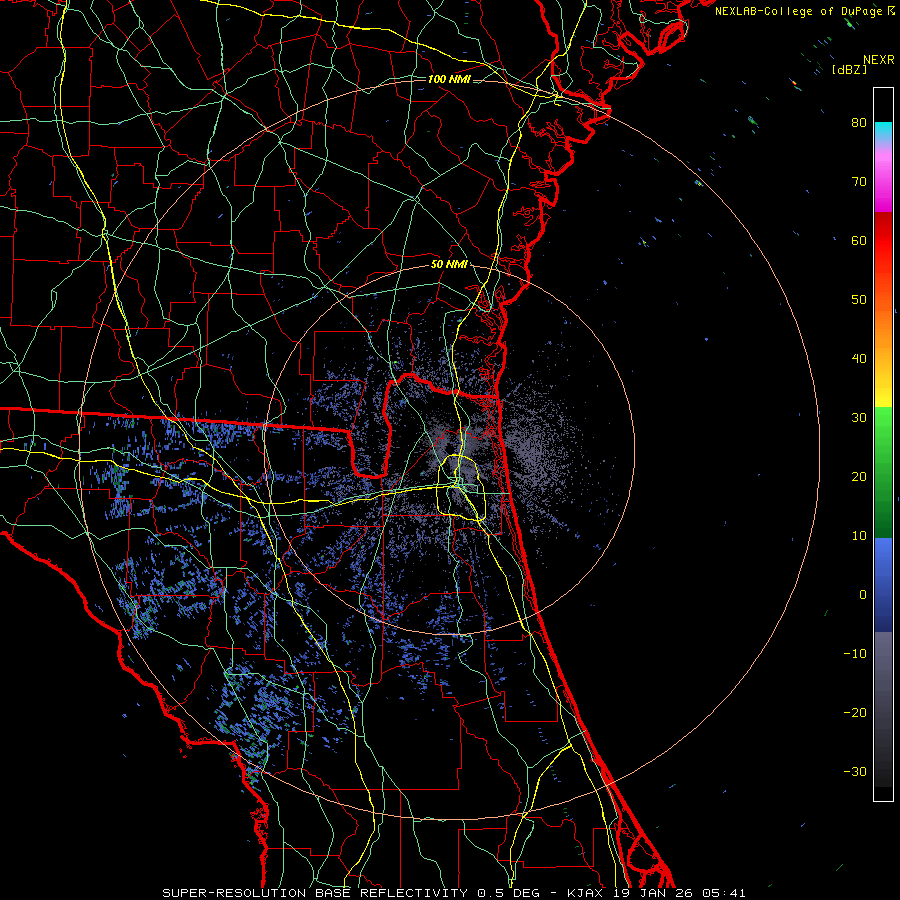Image resolution: width=900 pixels, height=900 pixels.
Task: Click the 50 NMI range ring label
Action: coord(449,265)
